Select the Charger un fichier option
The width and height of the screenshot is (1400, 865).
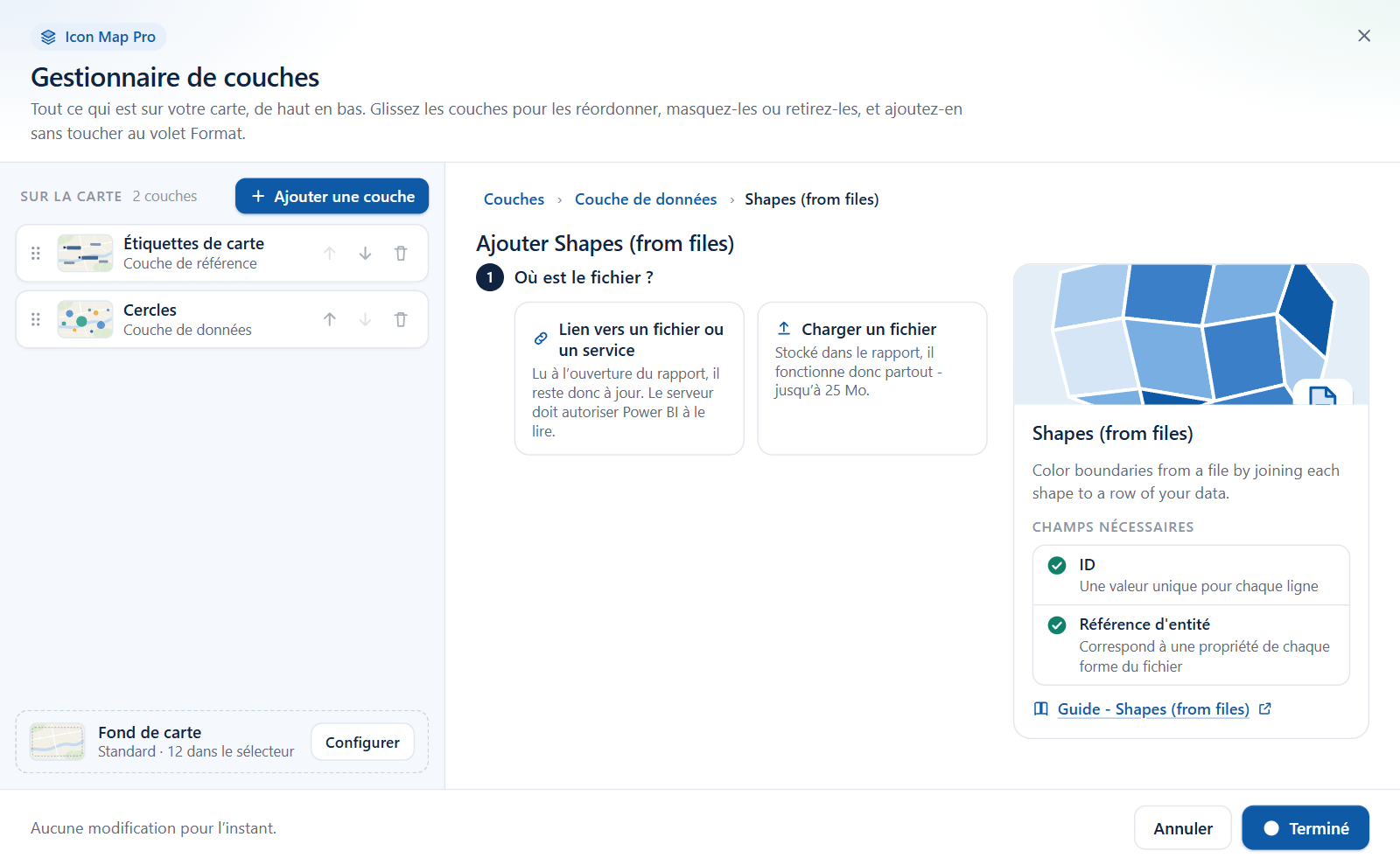[x=872, y=379]
